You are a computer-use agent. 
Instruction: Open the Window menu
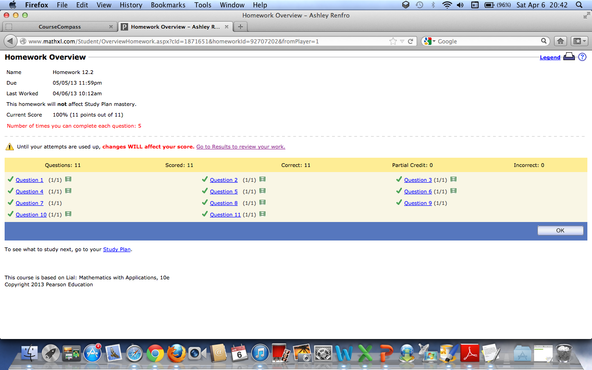coord(232,5)
